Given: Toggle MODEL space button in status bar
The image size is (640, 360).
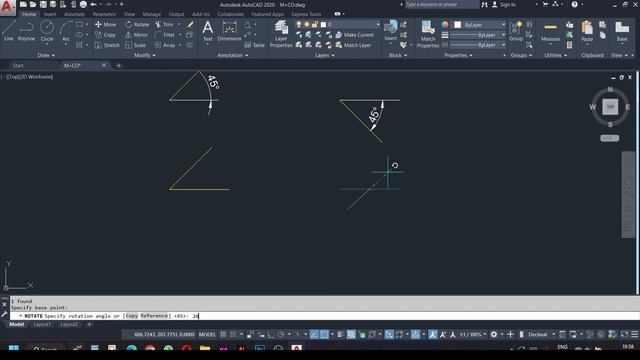Looking at the screenshot, I should coord(207,334).
